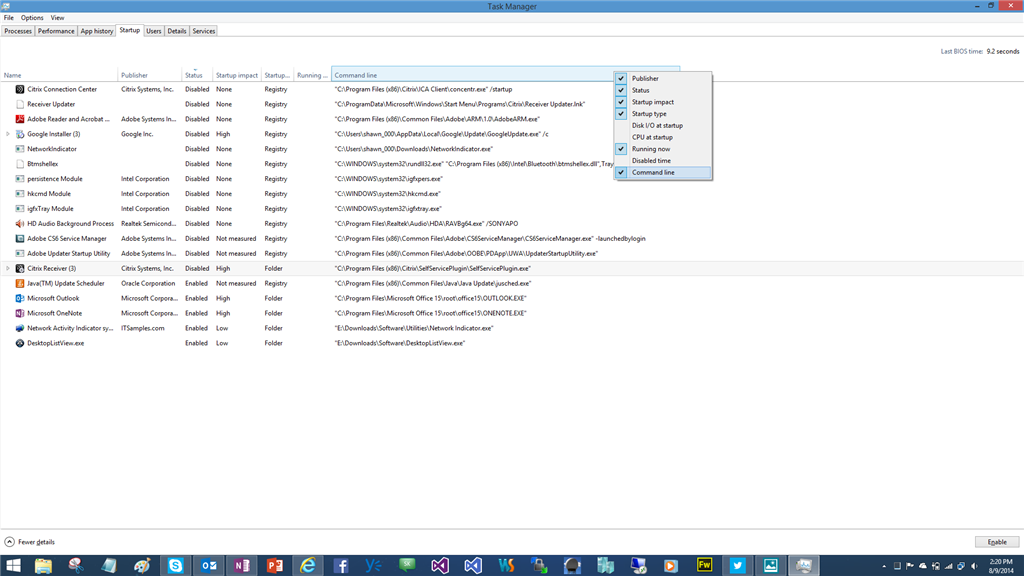This screenshot has height=576, width=1024.
Task: Select the igfxTray Module entry name
Action: click(x=50, y=209)
